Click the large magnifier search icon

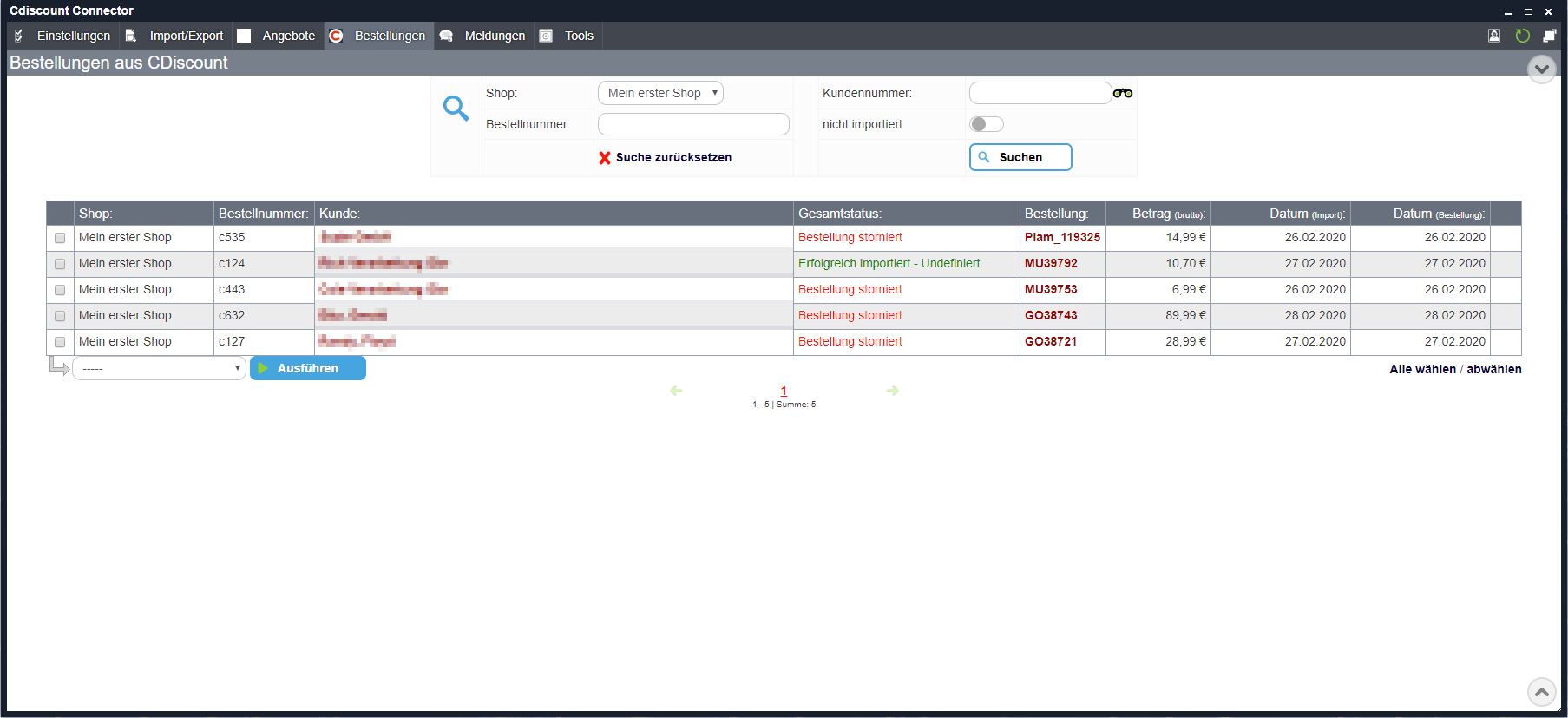(456, 109)
